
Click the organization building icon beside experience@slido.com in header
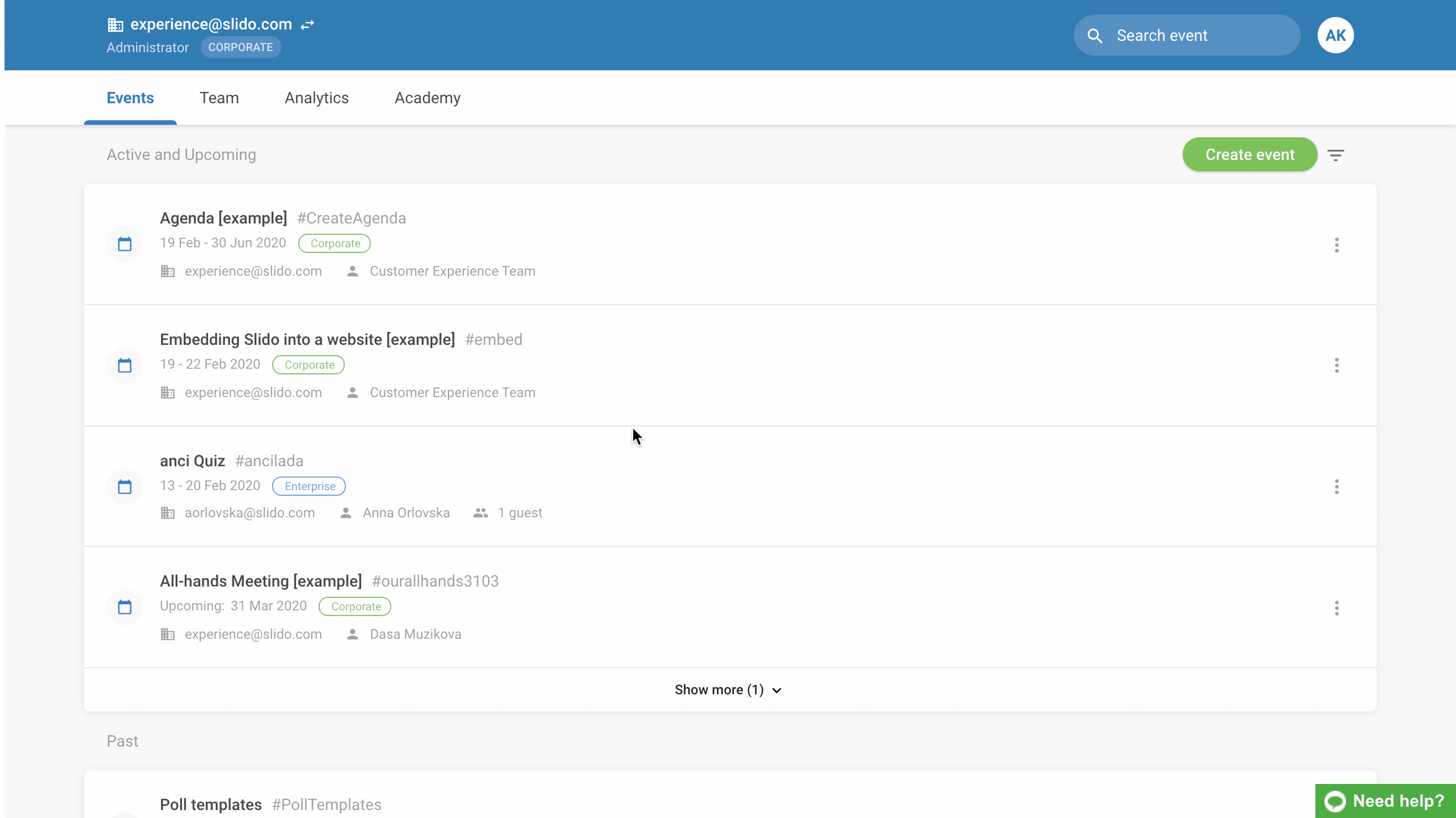[x=115, y=24]
